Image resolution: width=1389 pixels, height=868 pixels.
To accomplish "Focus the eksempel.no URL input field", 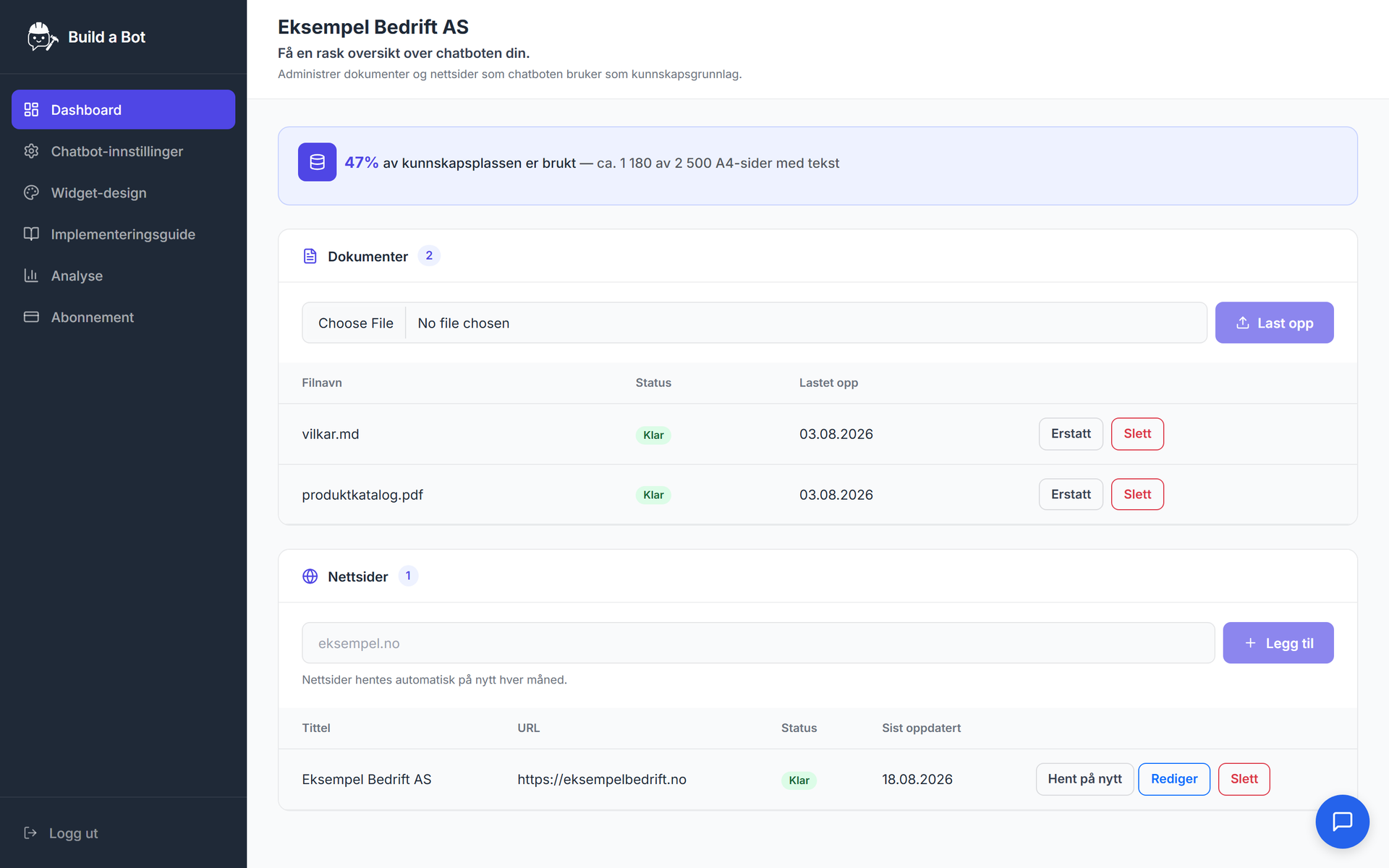I will pyautogui.click(x=757, y=643).
